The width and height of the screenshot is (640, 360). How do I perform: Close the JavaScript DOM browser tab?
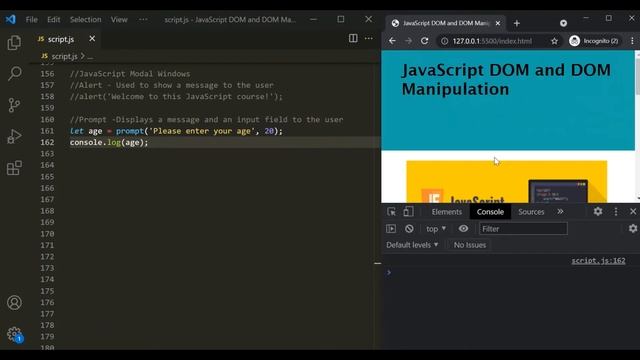pos(498,23)
